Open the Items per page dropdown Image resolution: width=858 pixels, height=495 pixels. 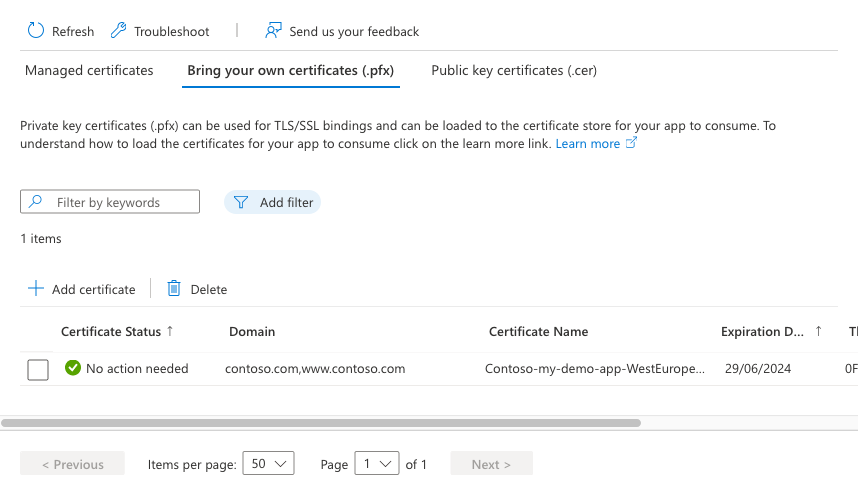(x=268, y=464)
